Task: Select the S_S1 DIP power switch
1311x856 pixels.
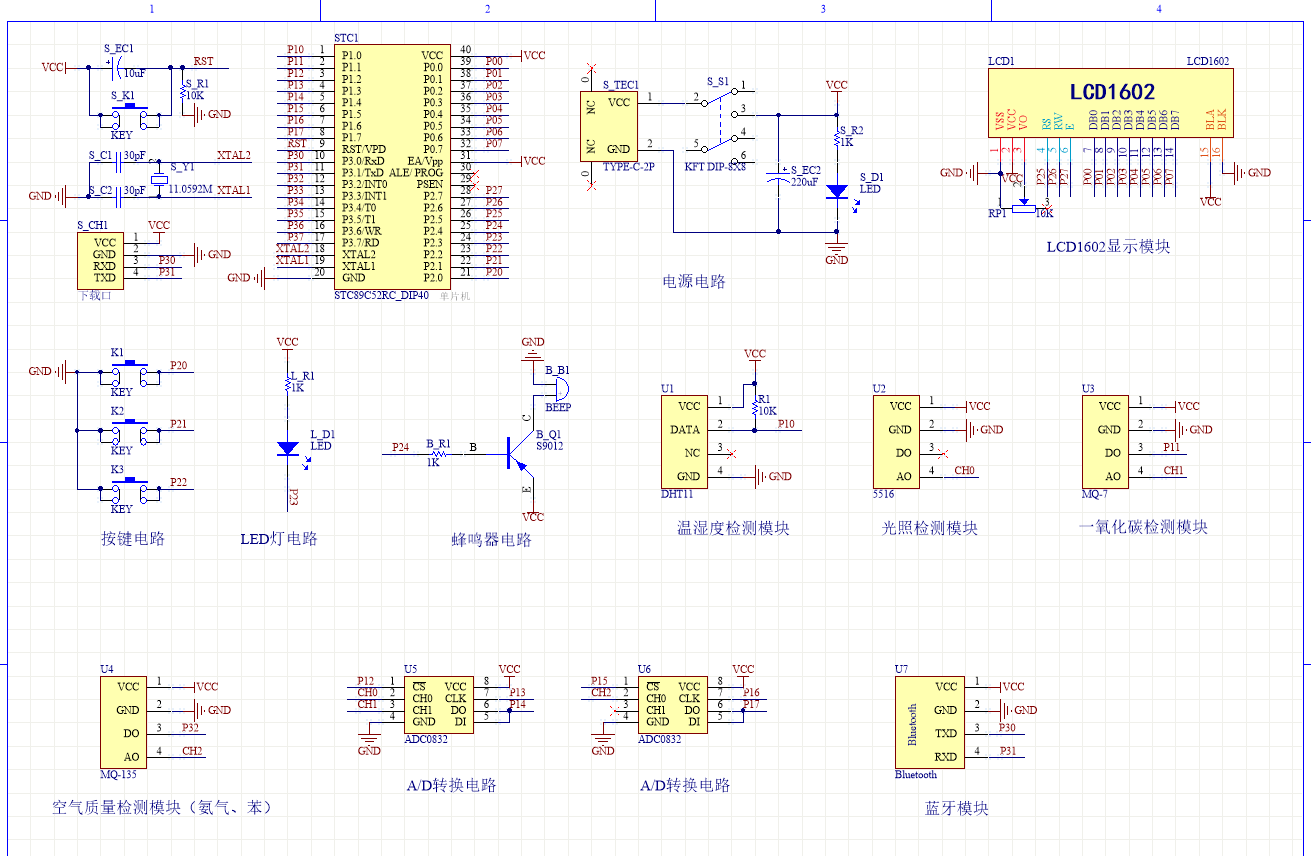Action: [719, 127]
